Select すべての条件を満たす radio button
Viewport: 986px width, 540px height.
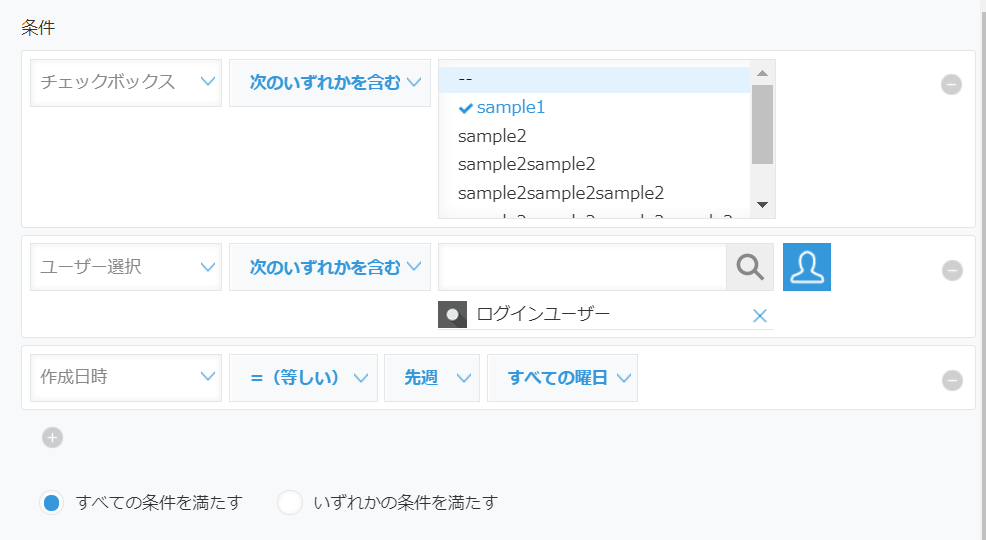pyautogui.click(x=52, y=502)
